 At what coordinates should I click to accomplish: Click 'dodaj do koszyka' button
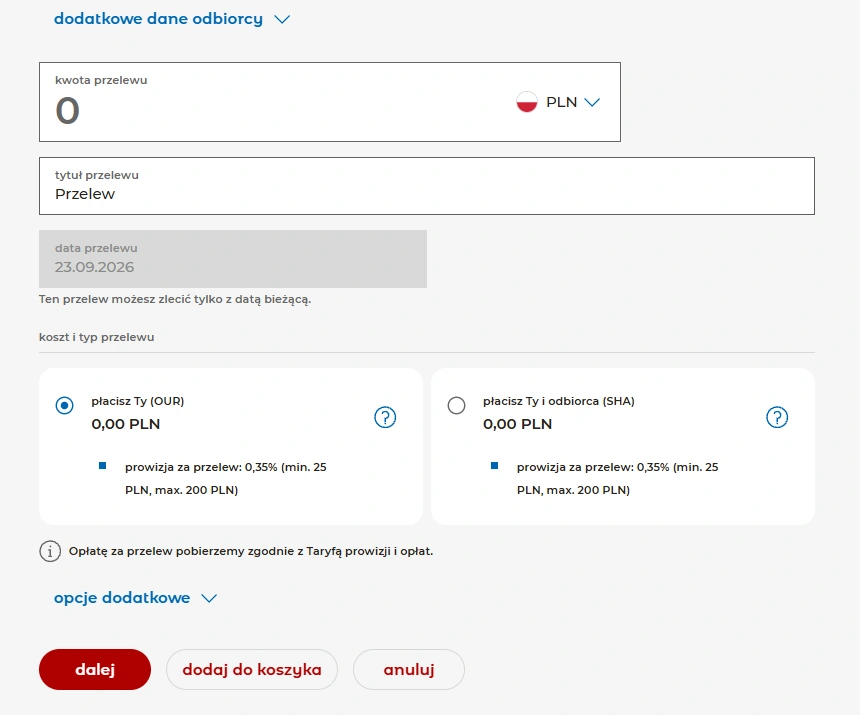[252, 669]
